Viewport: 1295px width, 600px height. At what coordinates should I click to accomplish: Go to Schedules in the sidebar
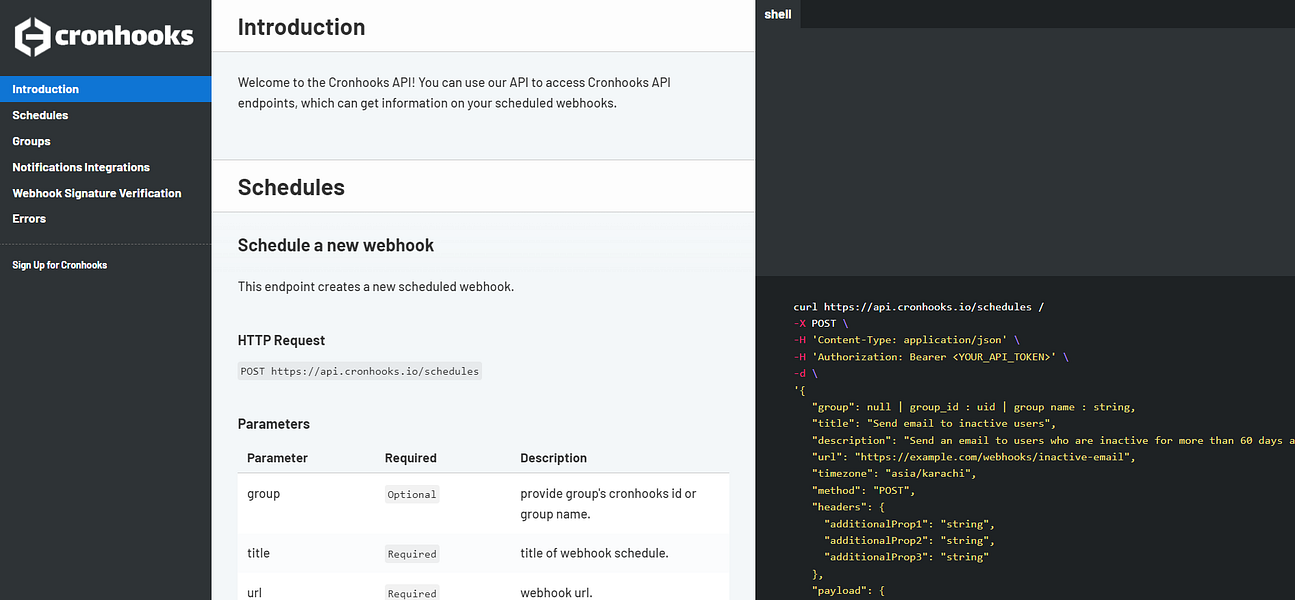(x=40, y=115)
